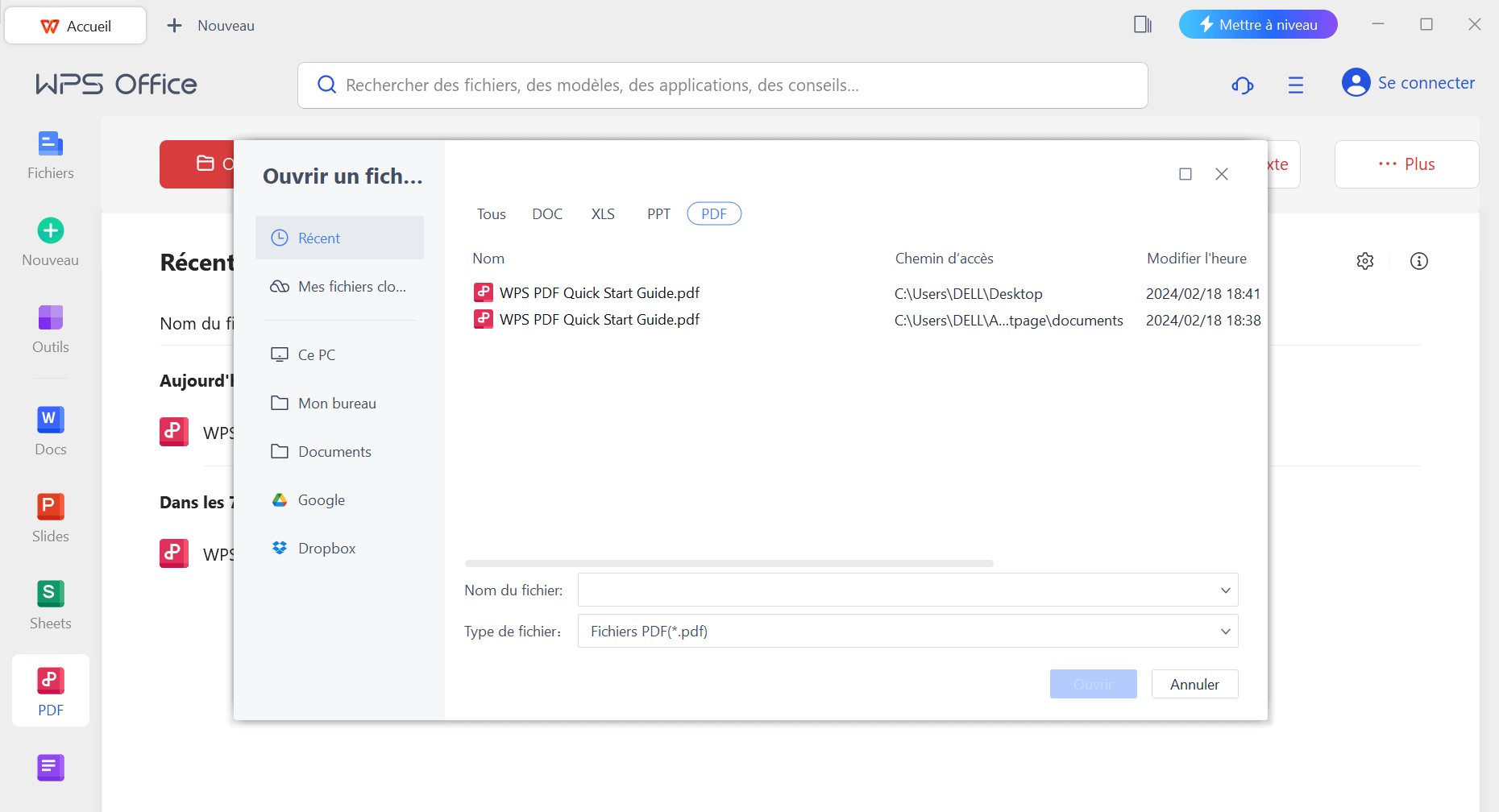Click the Ce PC monitor icon

click(x=280, y=355)
